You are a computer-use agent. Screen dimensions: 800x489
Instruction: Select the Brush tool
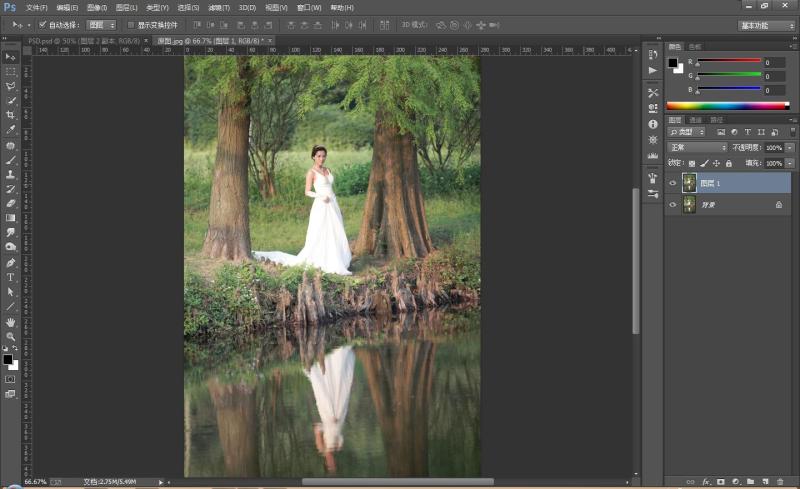click(10, 160)
